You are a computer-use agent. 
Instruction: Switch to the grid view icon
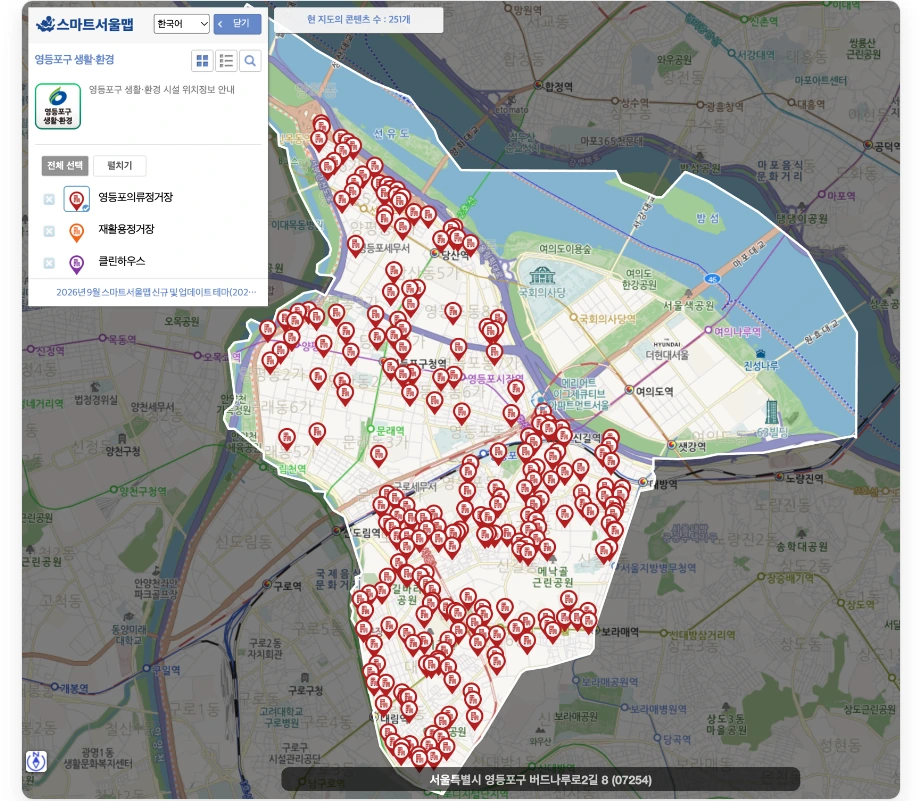(202, 61)
